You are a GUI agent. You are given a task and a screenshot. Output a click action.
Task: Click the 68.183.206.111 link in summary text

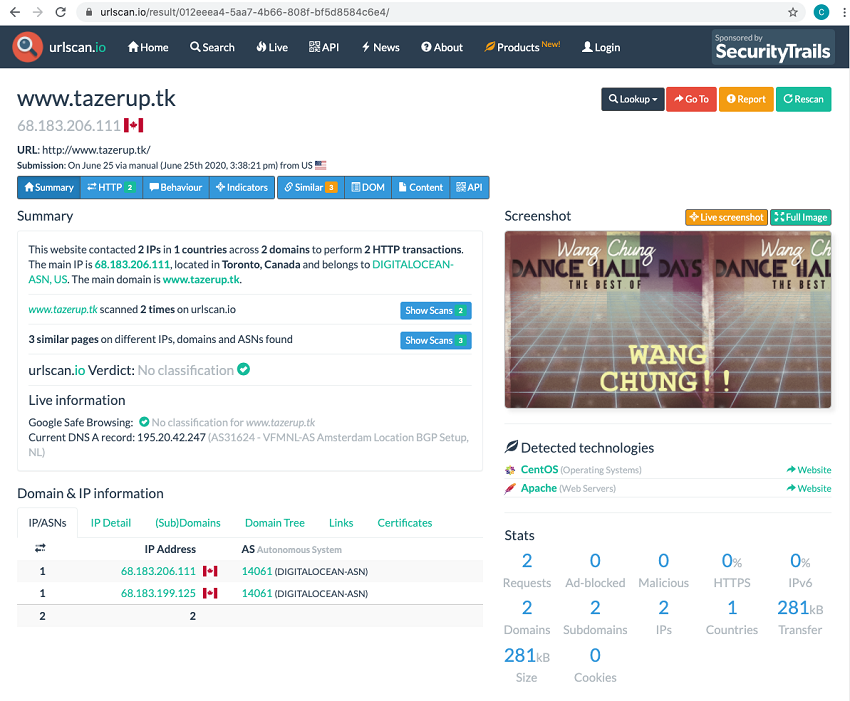132,265
